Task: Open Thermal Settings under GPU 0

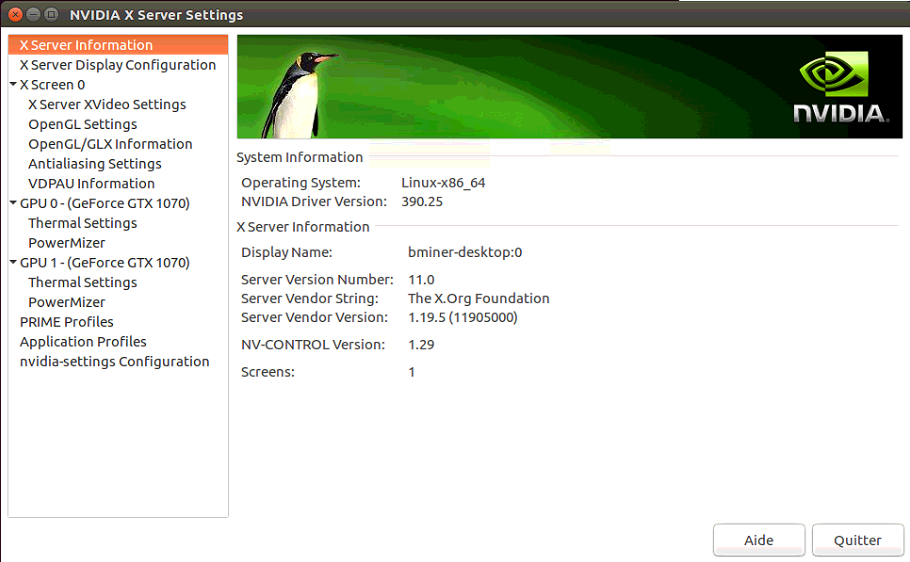Action: [x=82, y=223]
